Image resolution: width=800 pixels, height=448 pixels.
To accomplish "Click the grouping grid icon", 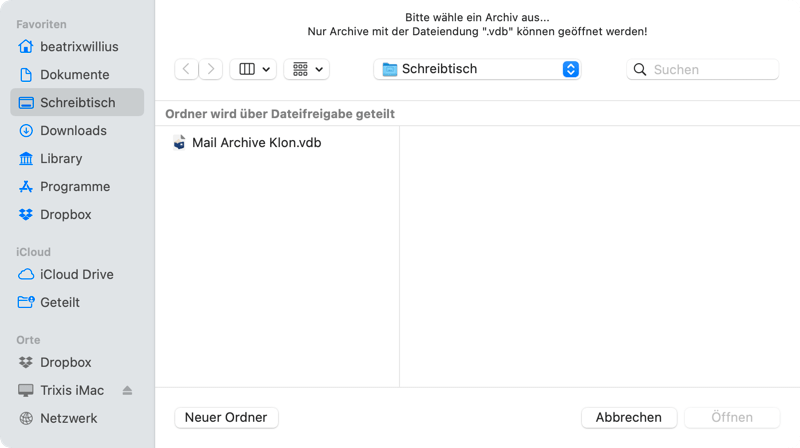I will [x=301, y=69].
